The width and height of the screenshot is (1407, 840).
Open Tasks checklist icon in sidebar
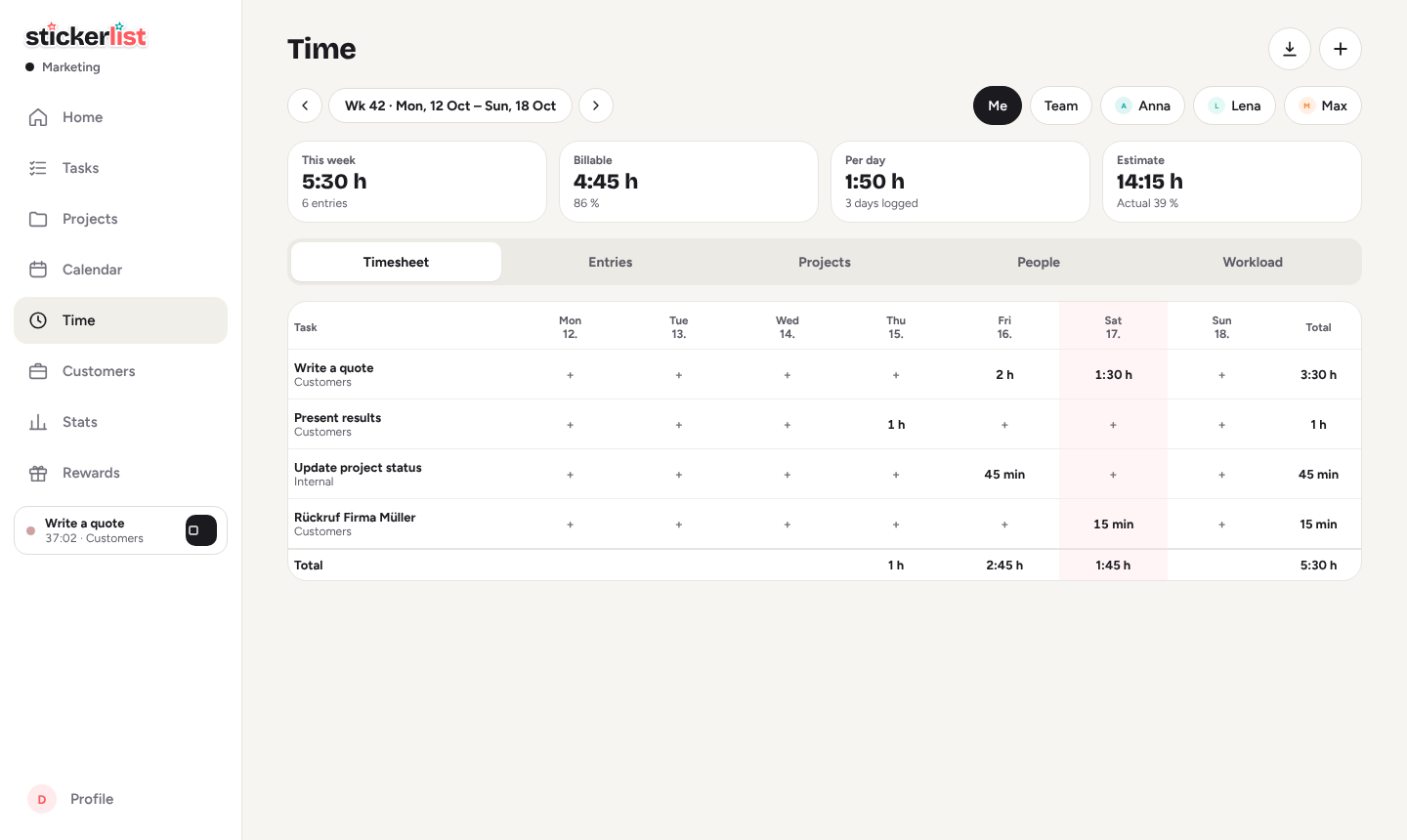38,168
